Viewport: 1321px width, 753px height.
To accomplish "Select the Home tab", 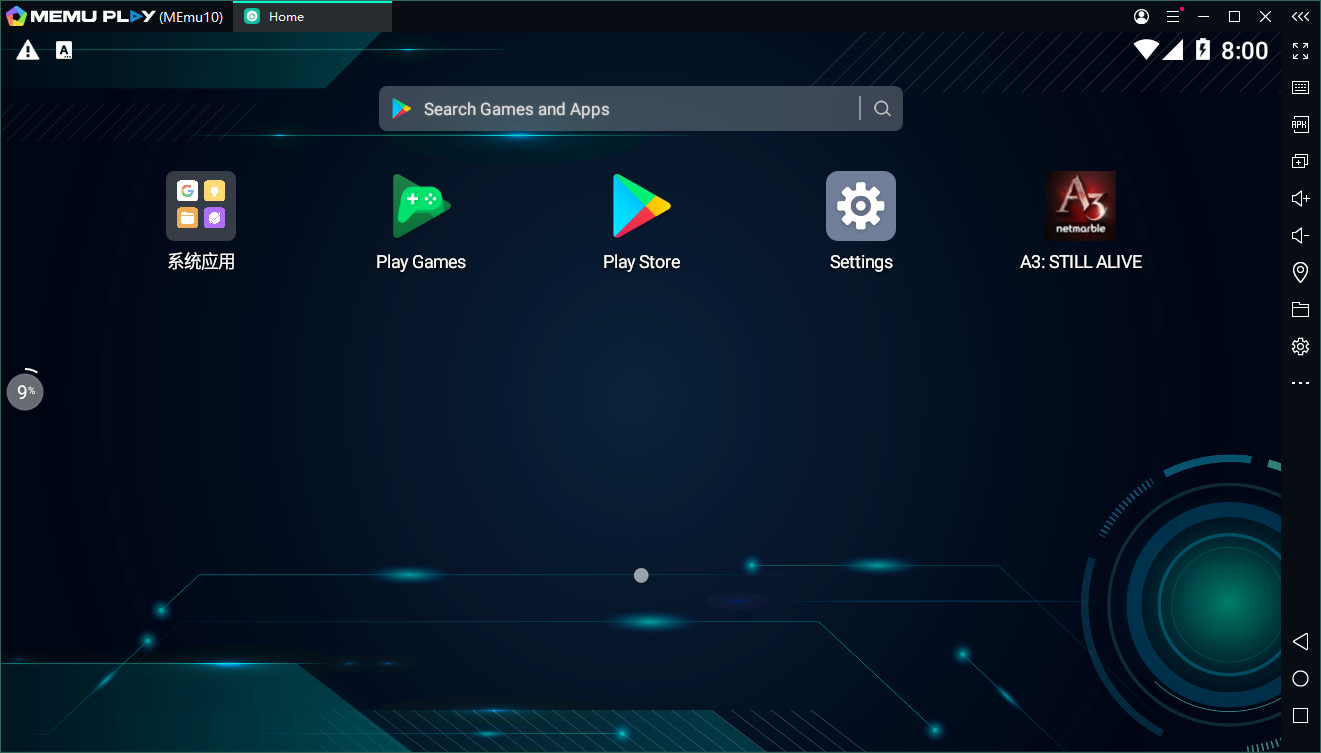I will pos(312,17).
